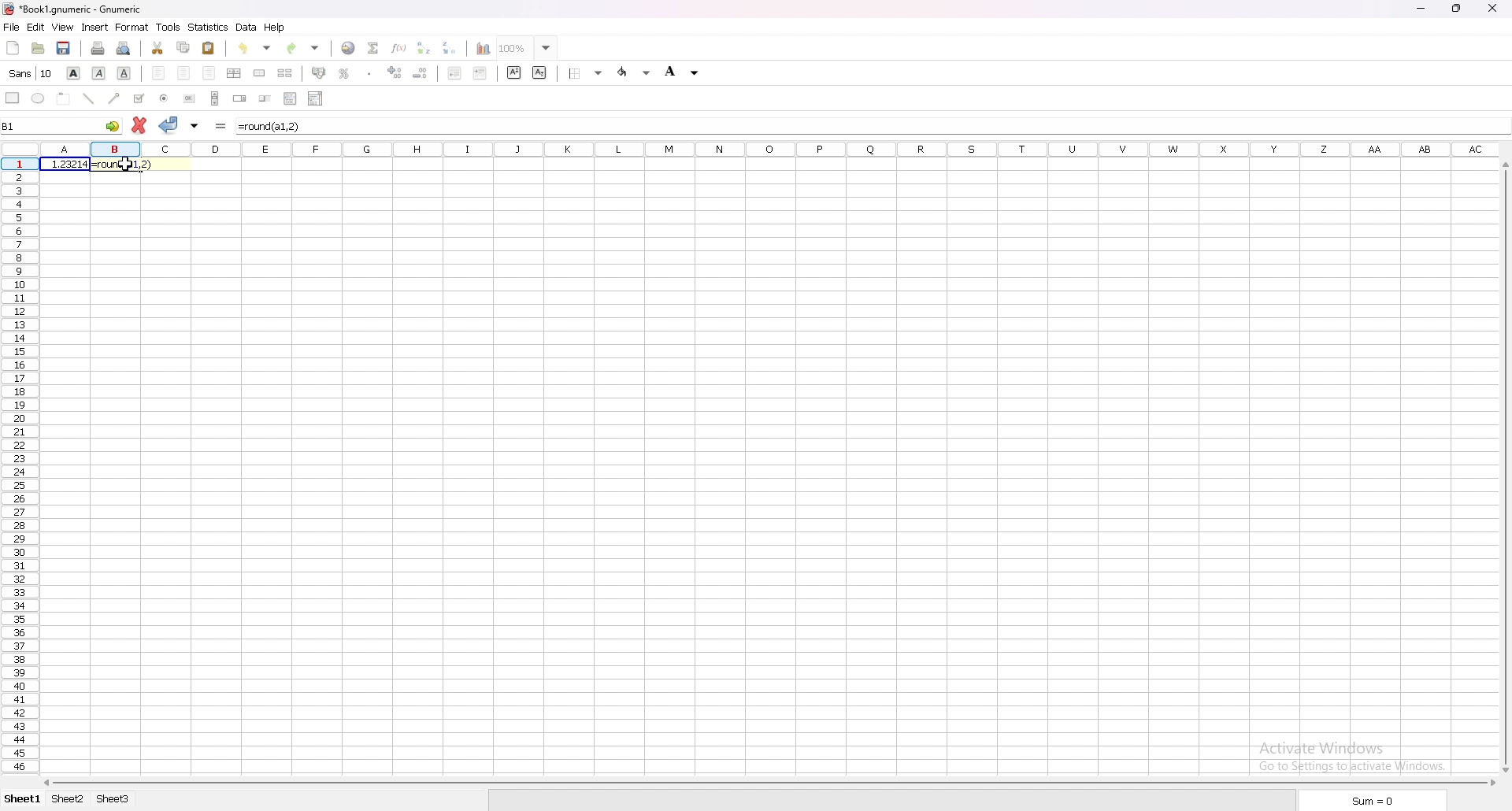Screen dimensions: 1512x811
Task: Accept the formula with the green checkmark
Action: pos(169,126)
